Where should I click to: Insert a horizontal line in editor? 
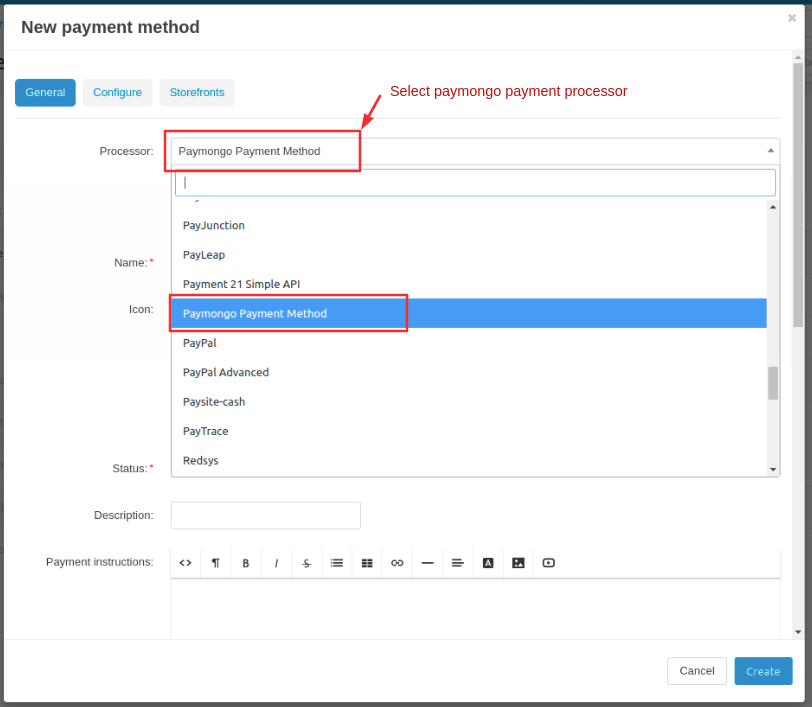click(428, 563)
